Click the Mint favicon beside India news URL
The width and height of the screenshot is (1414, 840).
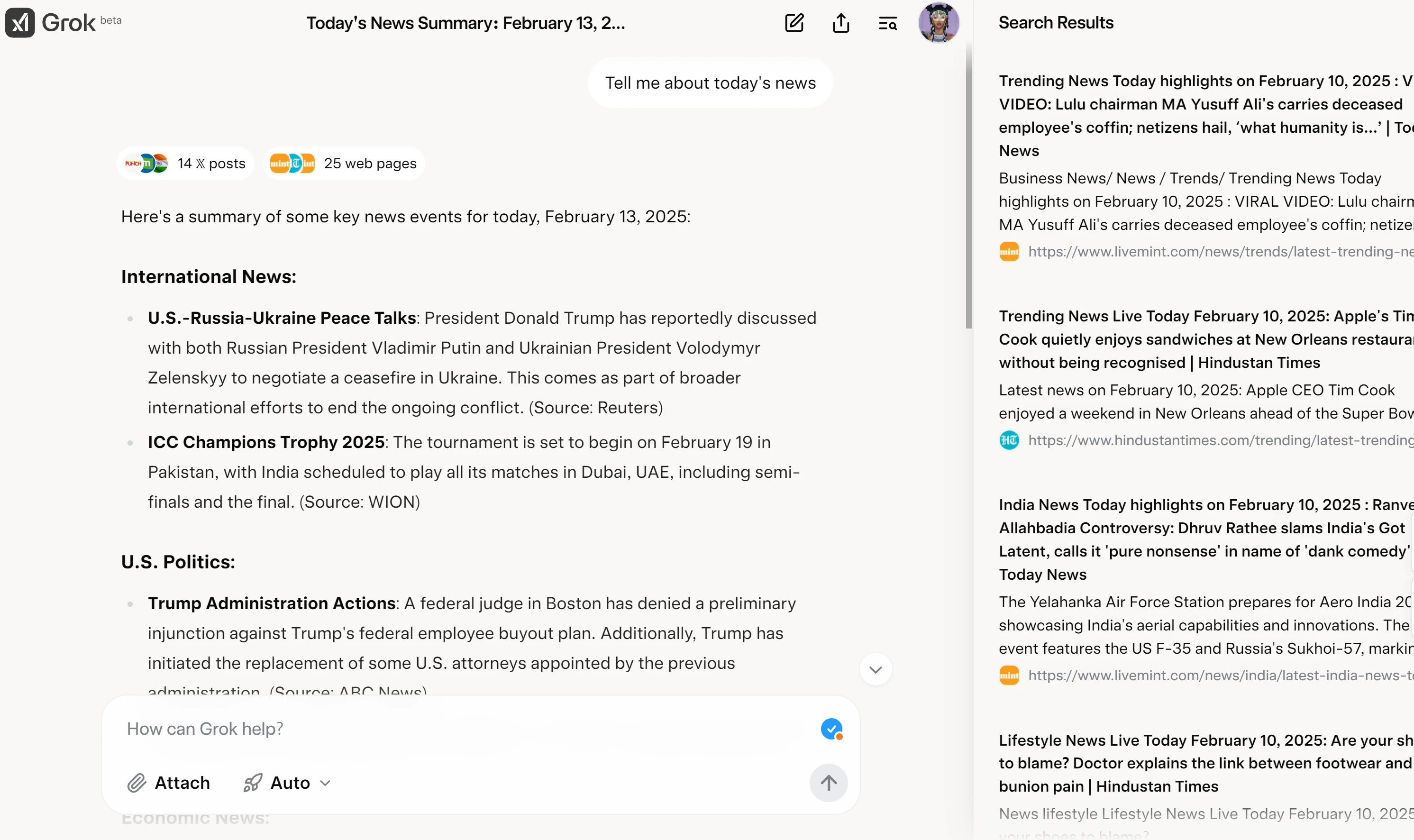(1009, 676)
